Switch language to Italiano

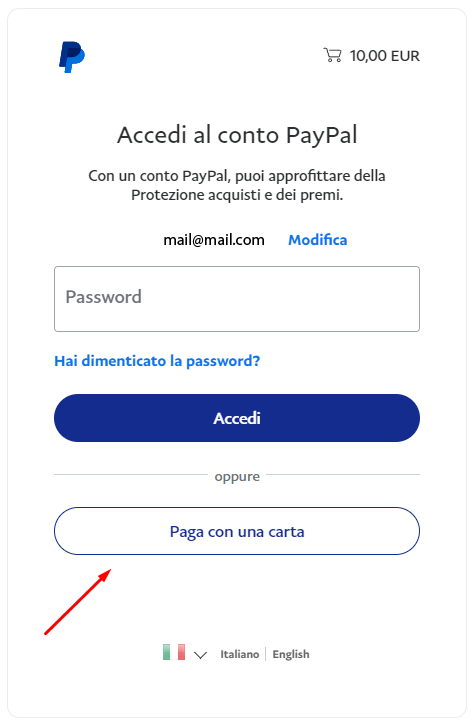pyautogui.click(x=239, y=654)
